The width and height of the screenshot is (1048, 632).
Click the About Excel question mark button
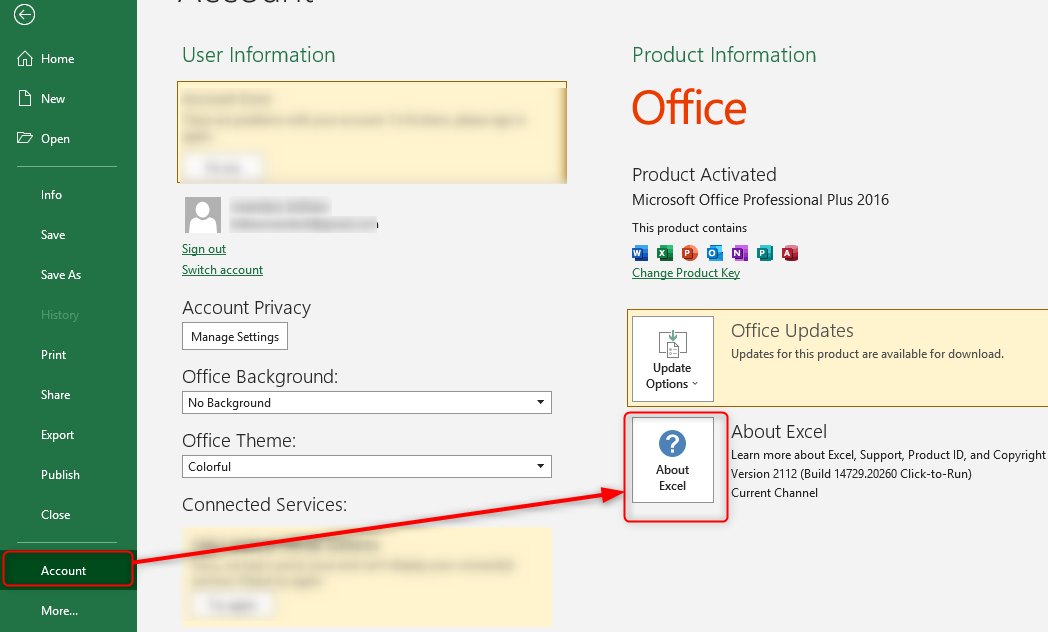pyautogui.click(x=673, y=460)
